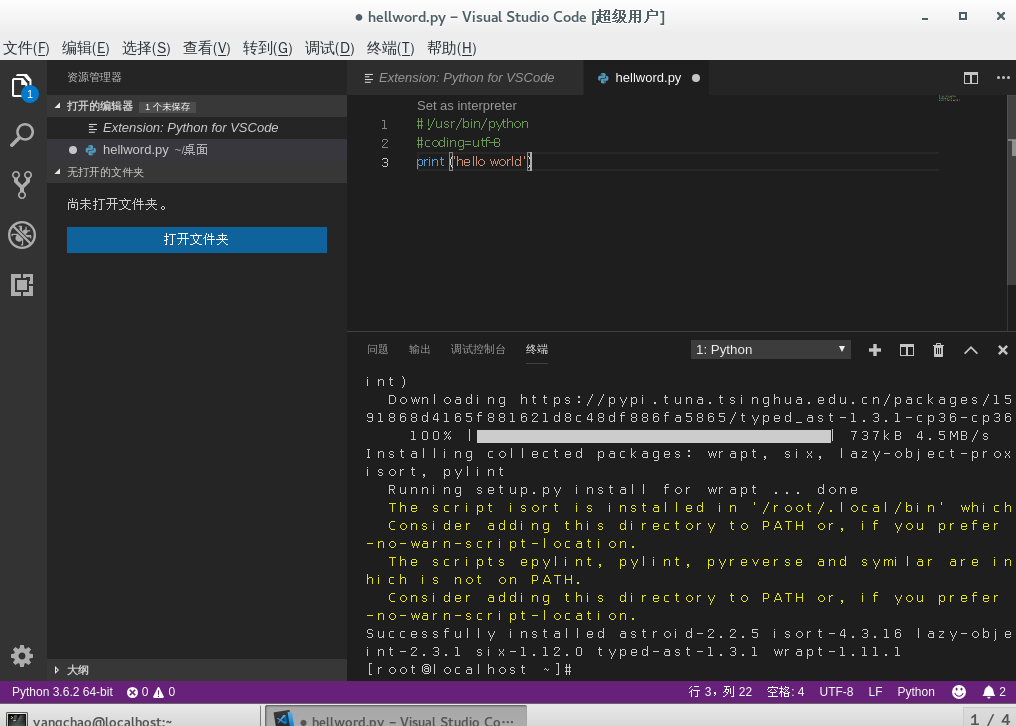Select Python 3.6.2 64-bit interpreter status

(62, 692)
